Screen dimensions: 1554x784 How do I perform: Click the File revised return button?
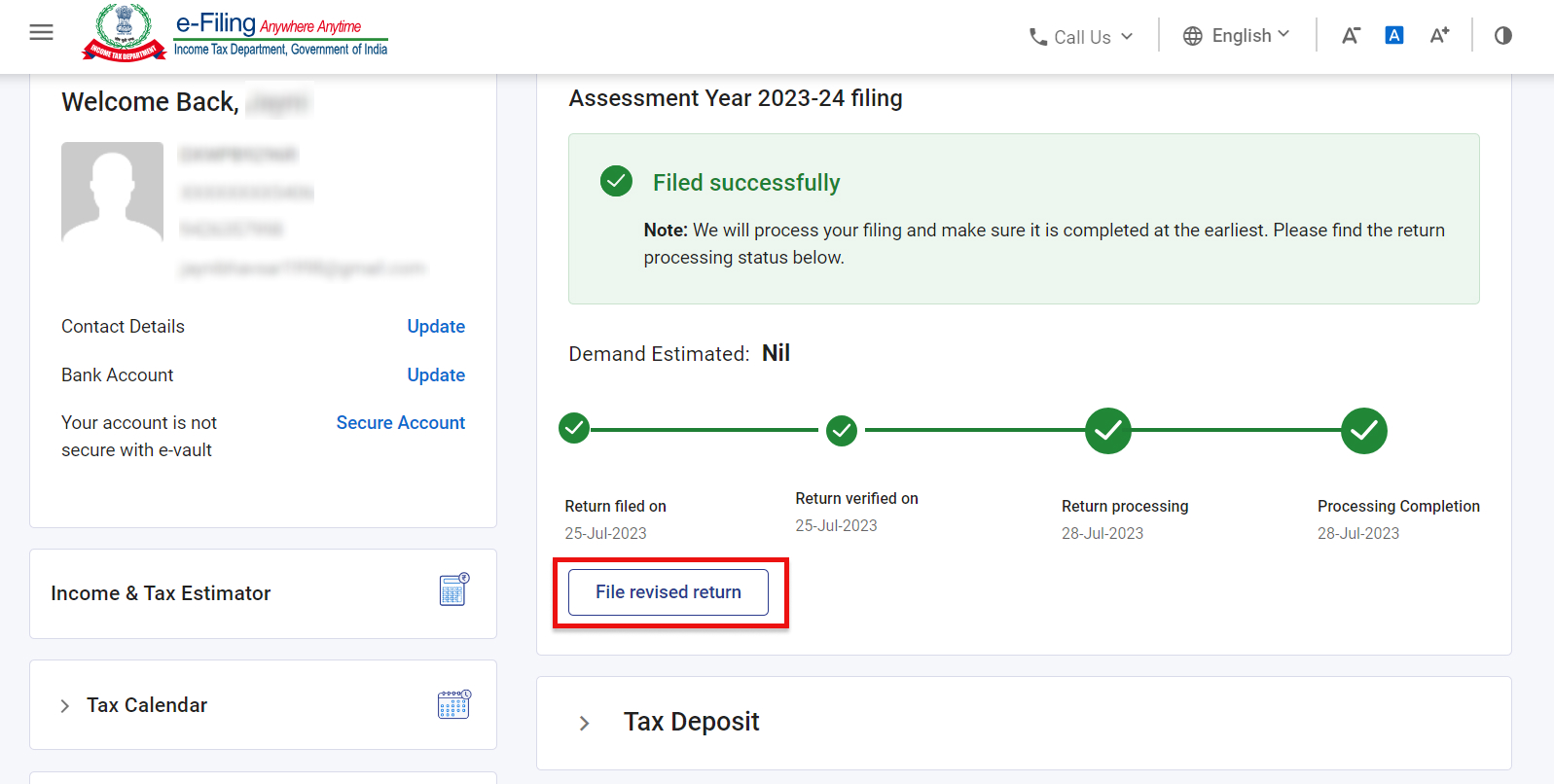[669, 592]
